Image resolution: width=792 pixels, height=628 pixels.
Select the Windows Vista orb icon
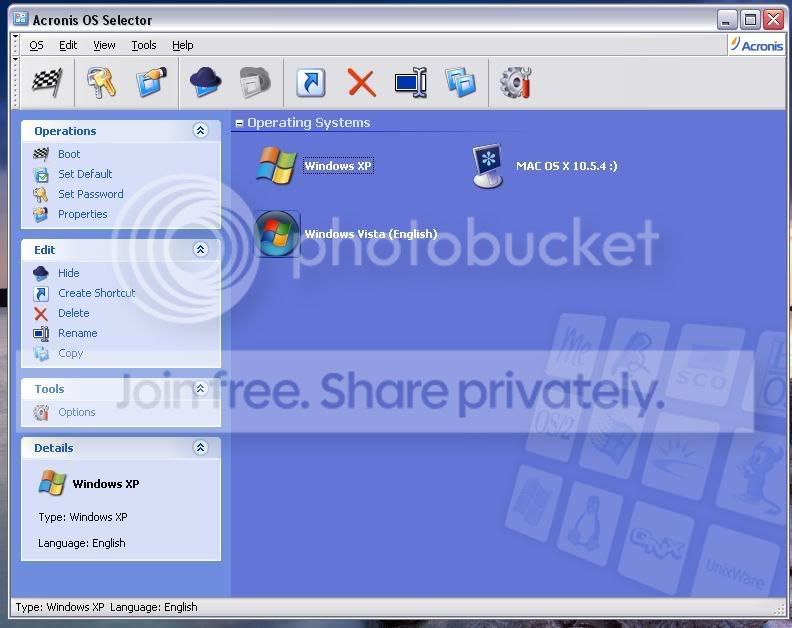coord(276,233)
